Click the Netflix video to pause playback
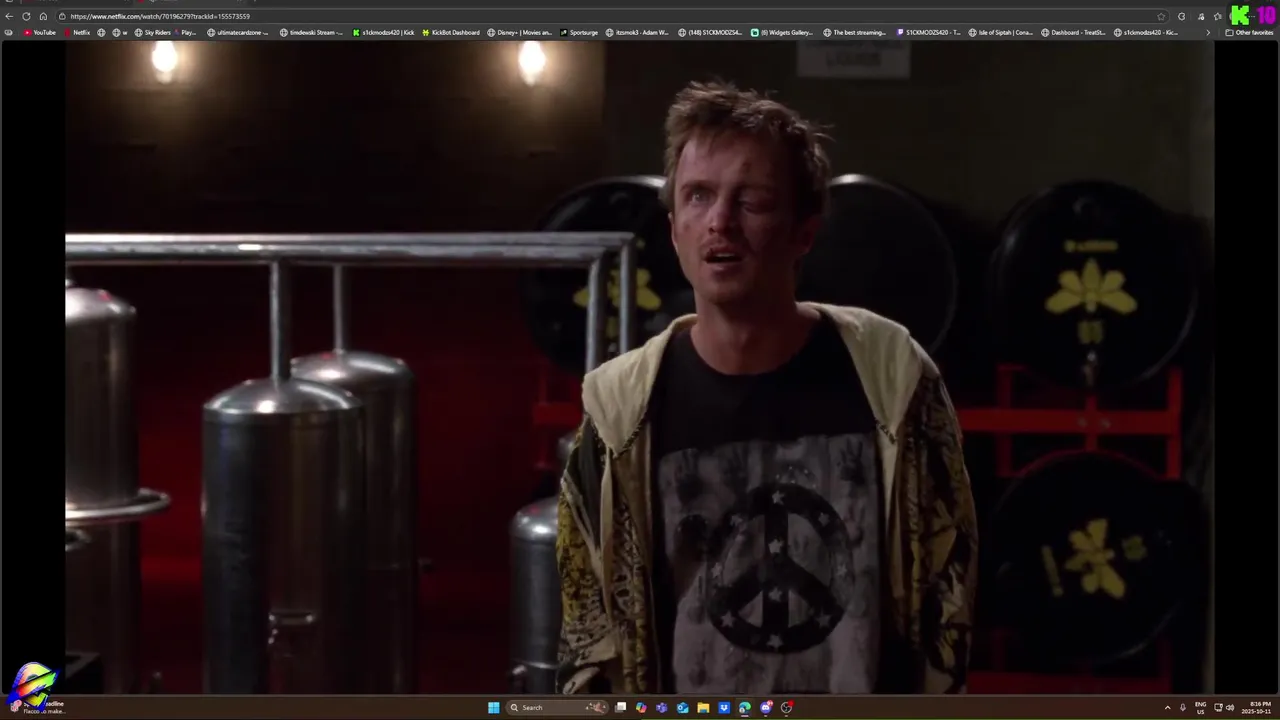 (x=640, y=367)
